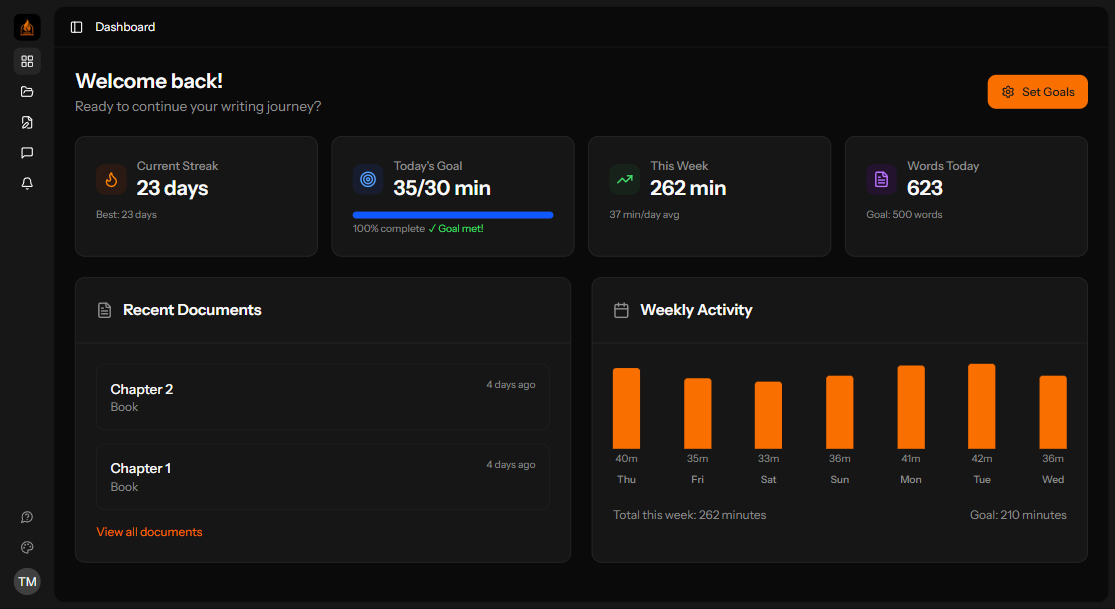
Task: Select the document editing pen icon
Action: (27, 122)
